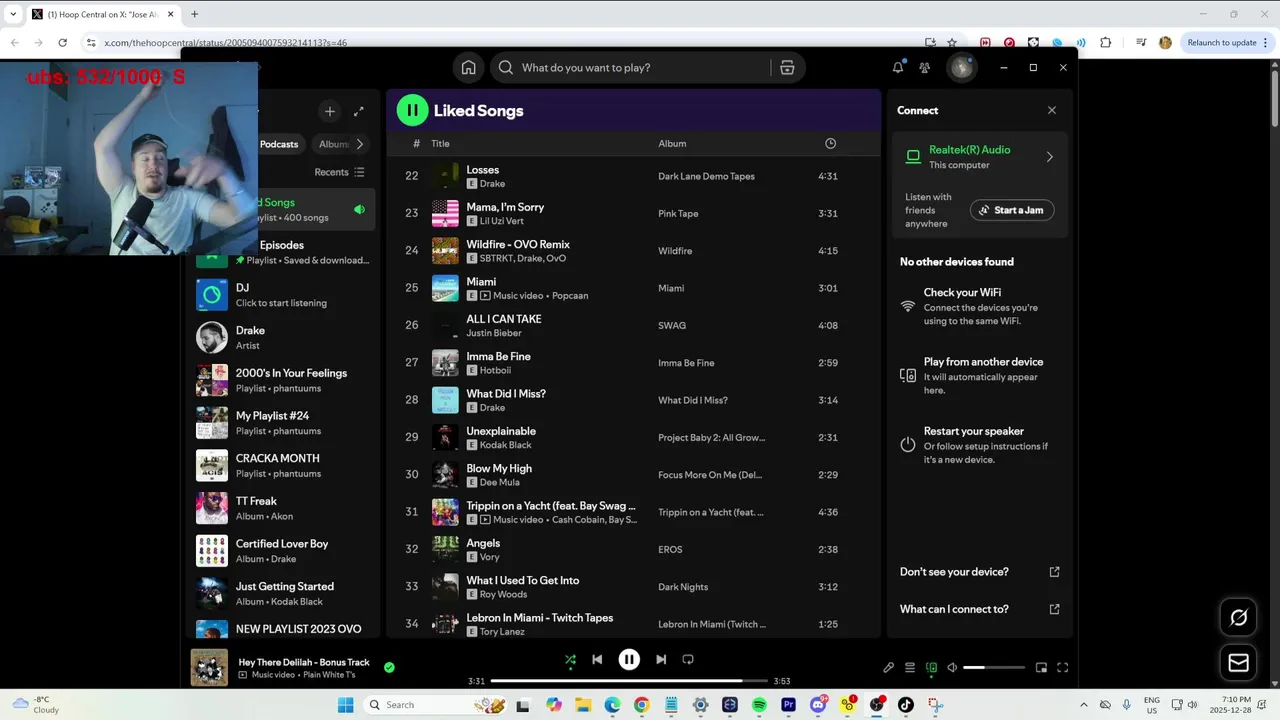Open File Explorer from taskbar
This screenshot has height=720, width=1280.
tap(583, 705)
